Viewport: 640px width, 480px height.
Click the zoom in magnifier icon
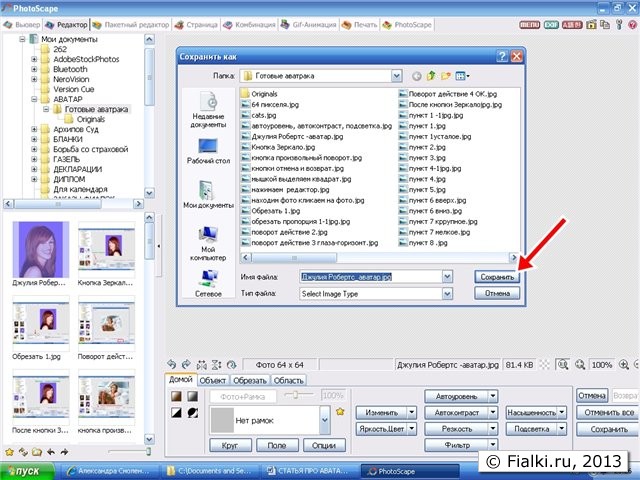coord(624,364)
